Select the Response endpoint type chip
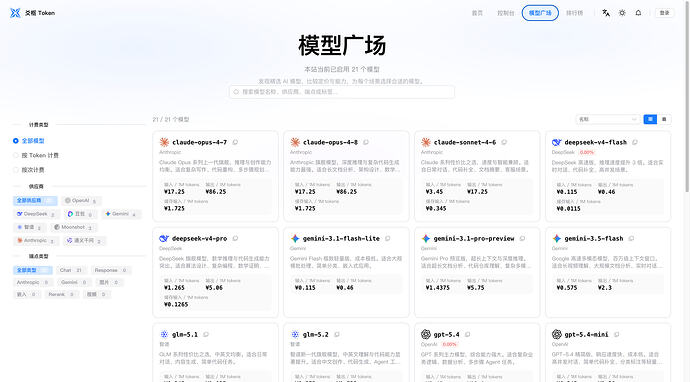Image resolution: width=690 pixels, height=382 pixels. coord(110,270)
